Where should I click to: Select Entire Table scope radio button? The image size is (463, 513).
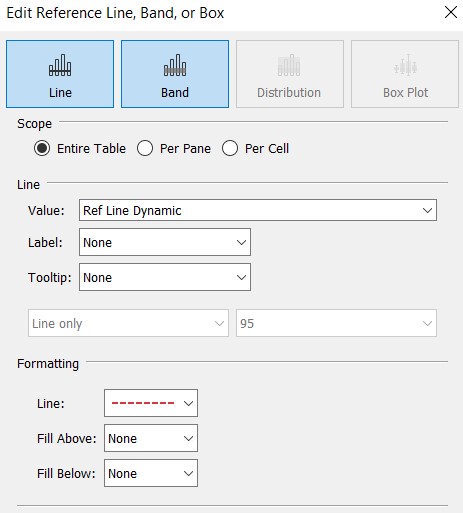point(42,148)
